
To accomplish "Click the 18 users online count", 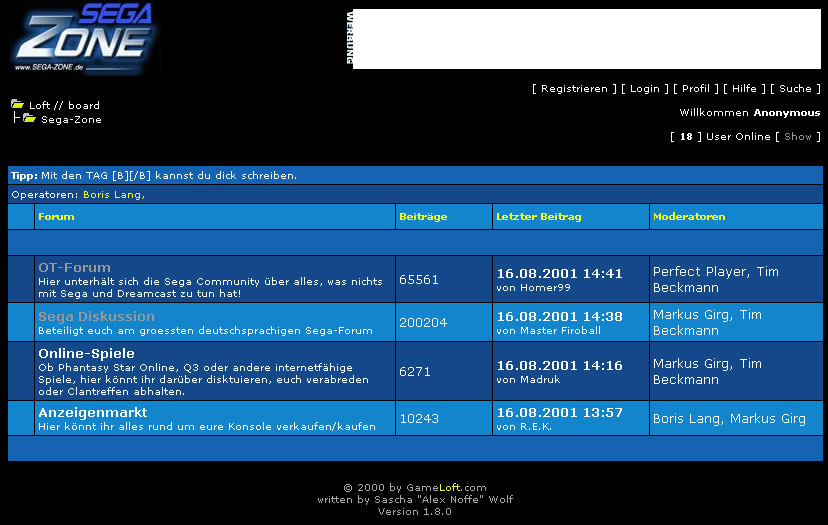I will 686,137.
